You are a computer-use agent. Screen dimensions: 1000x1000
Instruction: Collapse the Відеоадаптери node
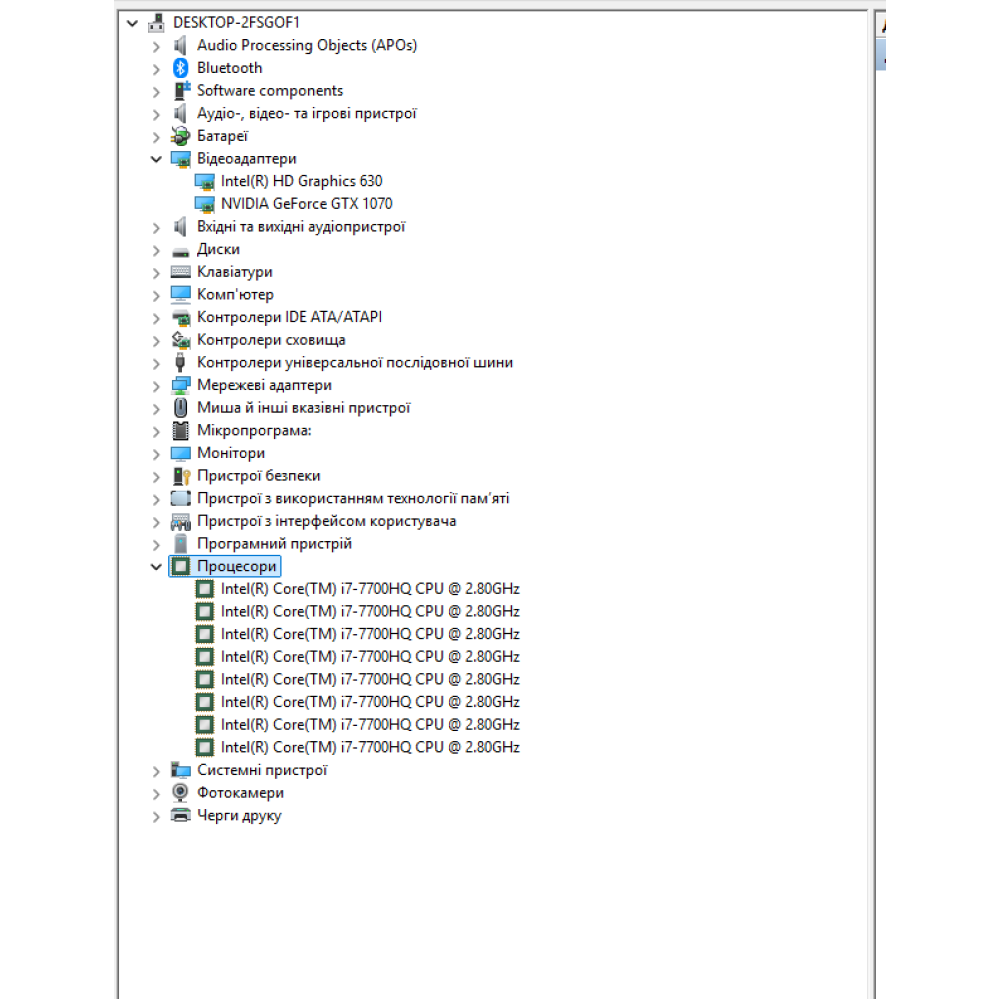(x=156, y=159)
